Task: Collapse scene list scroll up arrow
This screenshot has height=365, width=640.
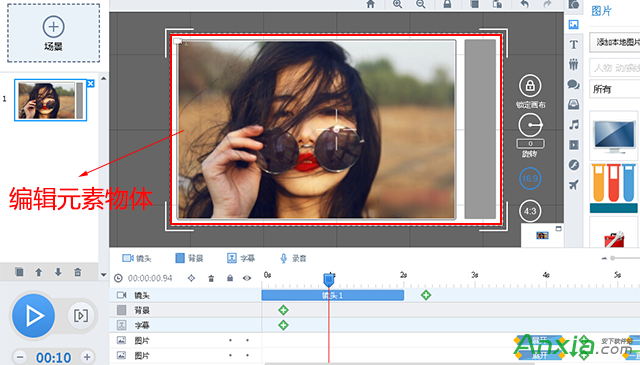Action: coord(103,78)
